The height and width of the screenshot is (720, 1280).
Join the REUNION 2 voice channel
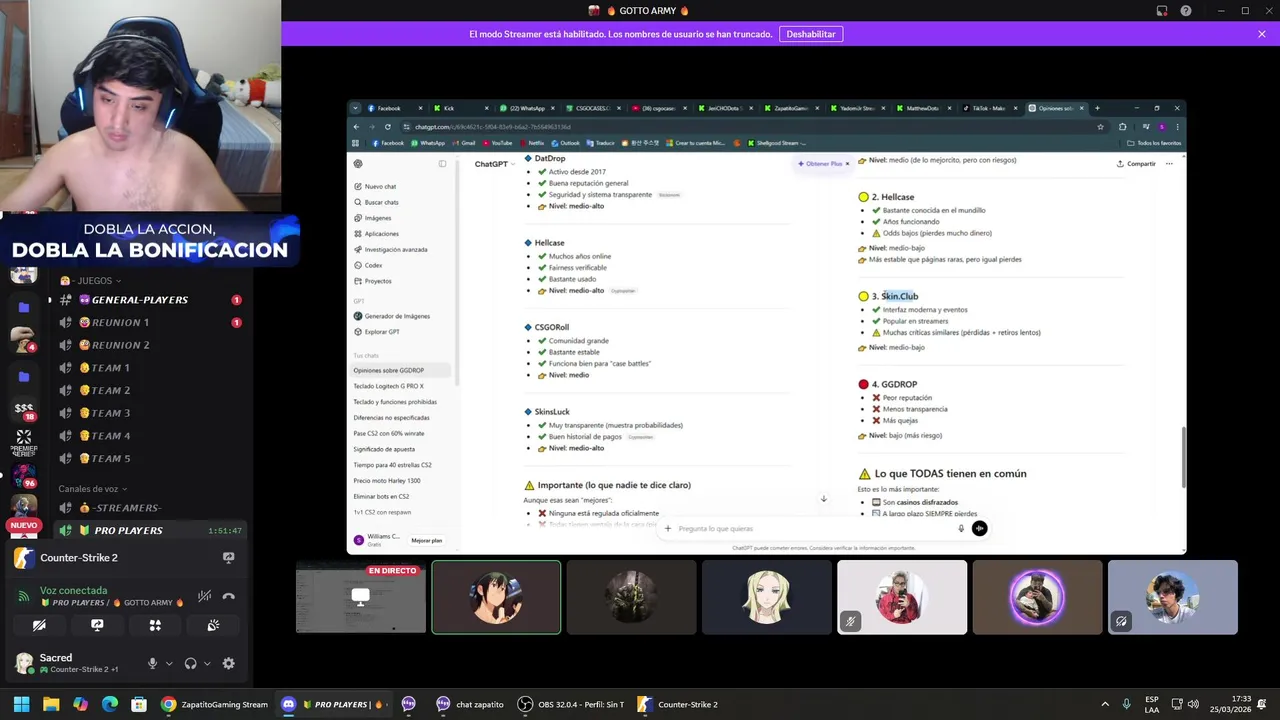[148, 345]
